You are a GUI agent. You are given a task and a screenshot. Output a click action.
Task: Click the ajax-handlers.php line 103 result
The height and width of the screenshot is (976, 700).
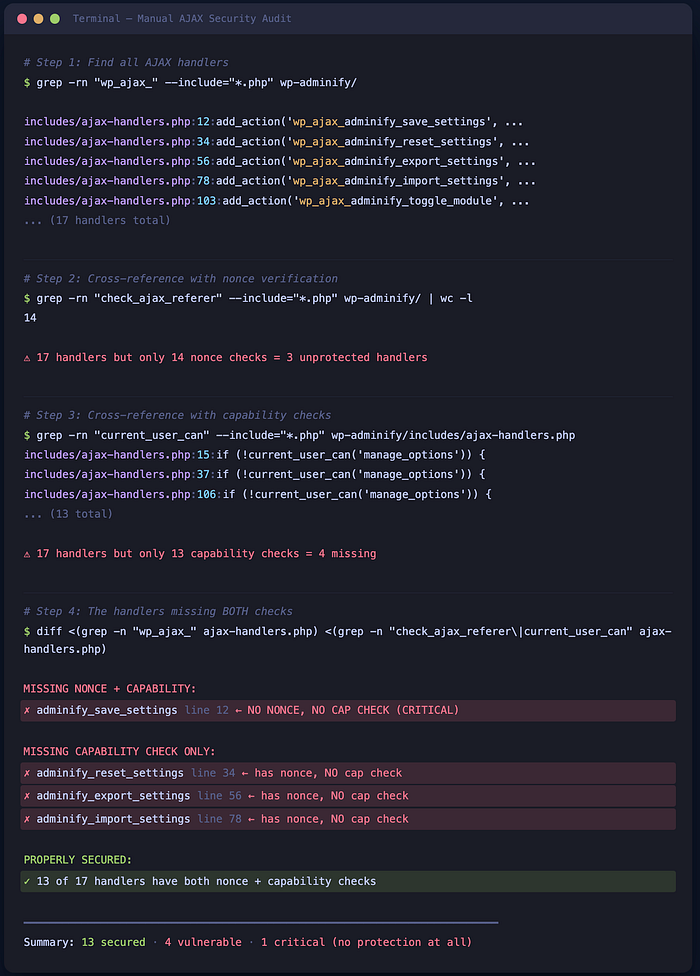(x=276, y=201)
